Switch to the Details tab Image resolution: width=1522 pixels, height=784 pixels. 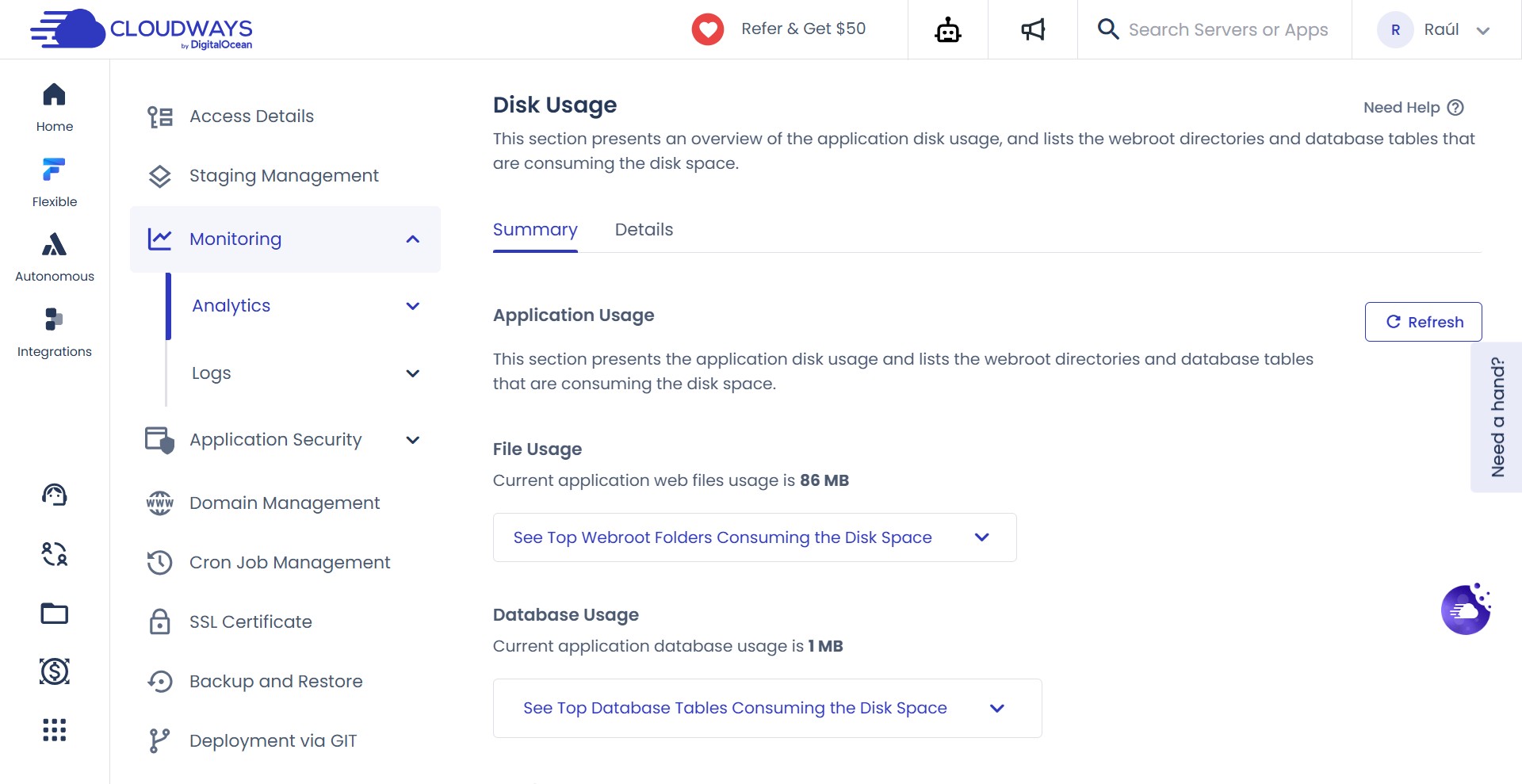point(644,230)
